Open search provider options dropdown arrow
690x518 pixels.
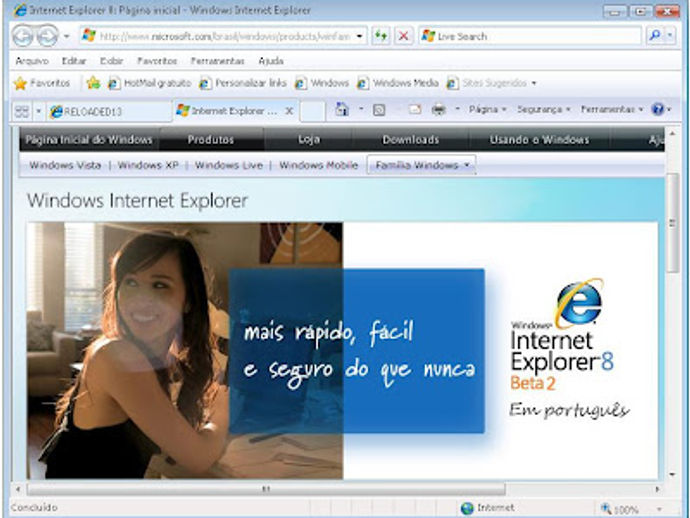(x=670, y=36)
